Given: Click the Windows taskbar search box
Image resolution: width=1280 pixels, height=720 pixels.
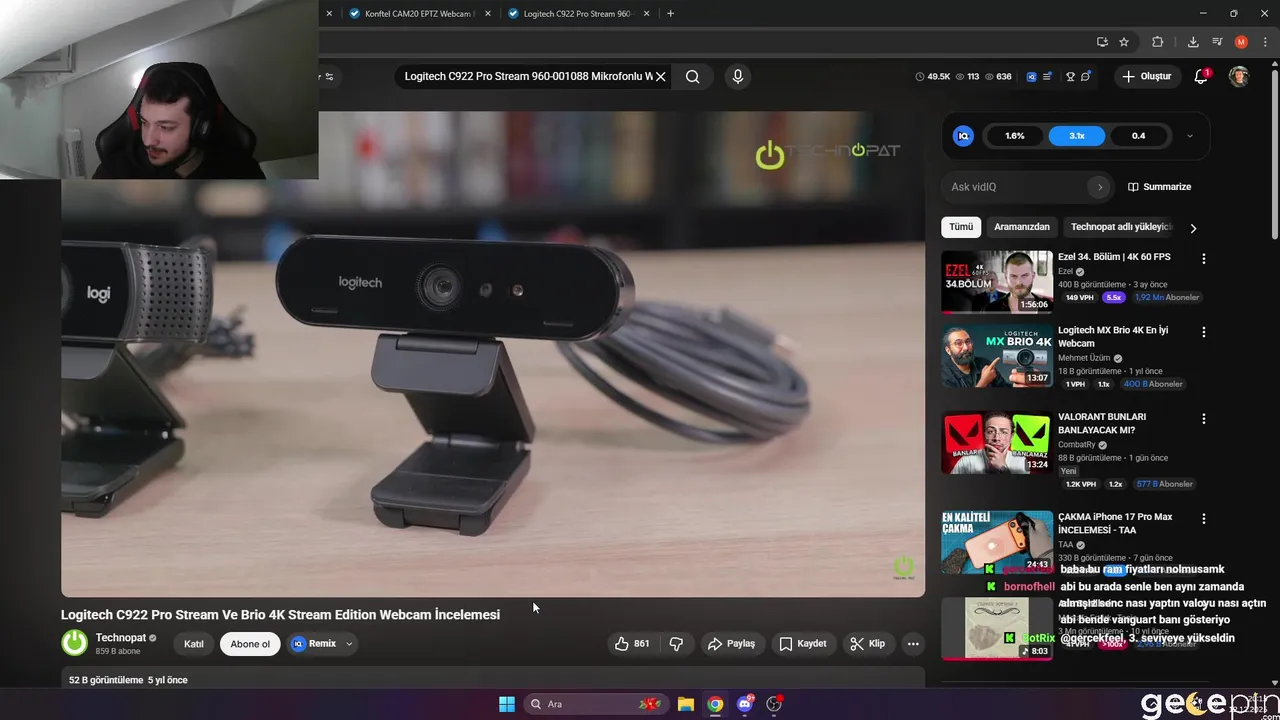Looking at the screenshot, I should [594, 704].
